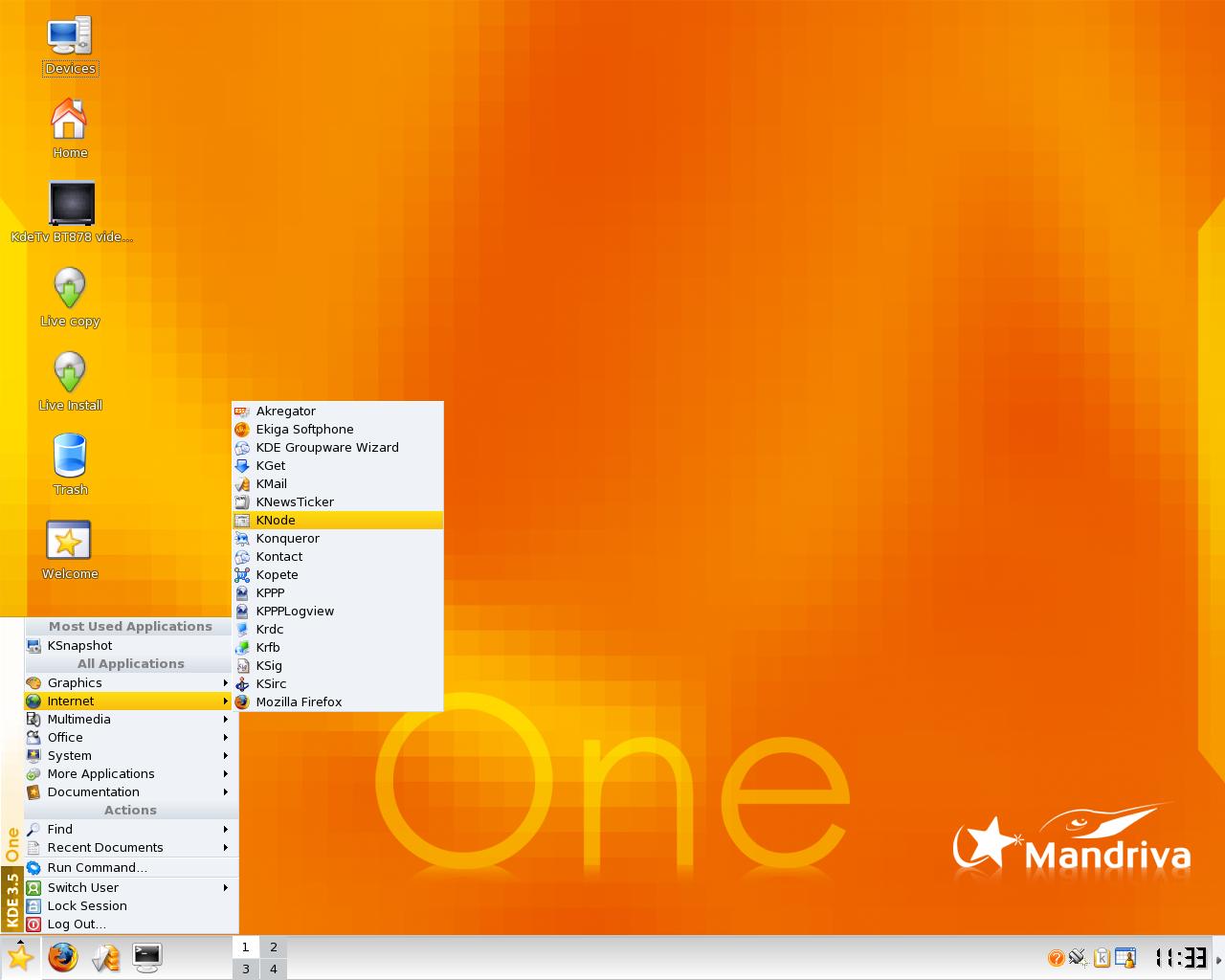1225x980 pixels.
Task: Open the Welcome desktop icon
Action: (70, 549)
